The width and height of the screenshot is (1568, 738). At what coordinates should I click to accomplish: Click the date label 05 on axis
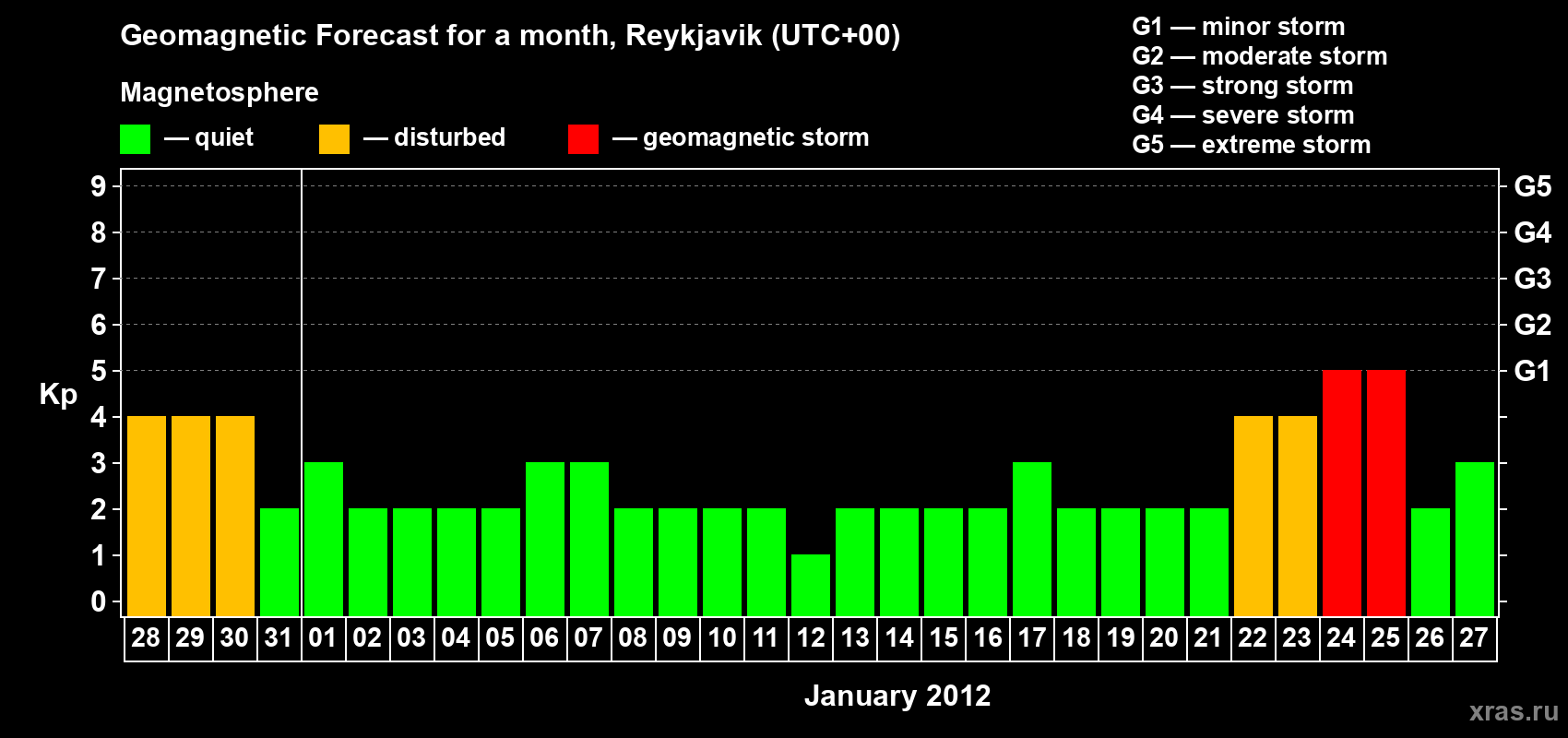pos(500,637)
